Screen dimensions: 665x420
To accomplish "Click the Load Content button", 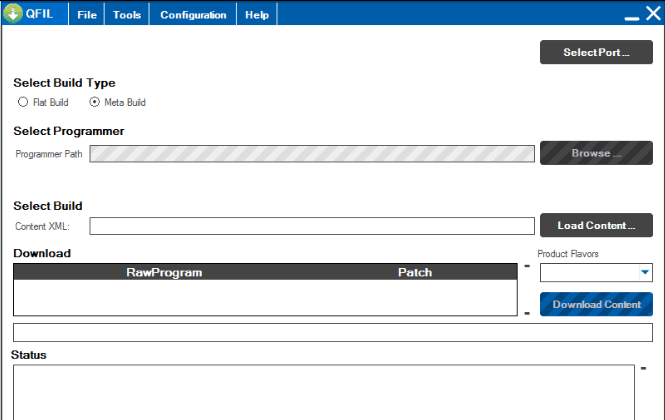I will coord(596,226).
